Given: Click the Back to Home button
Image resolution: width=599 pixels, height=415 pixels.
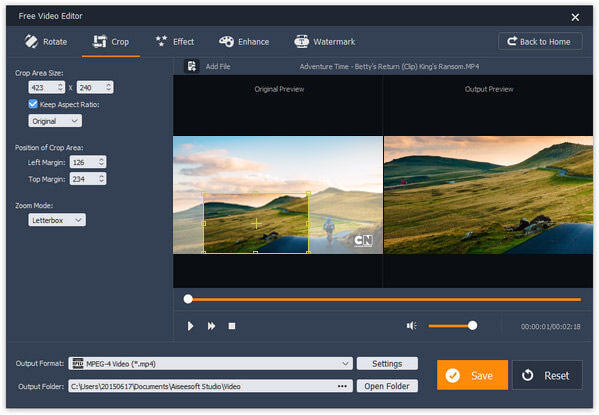Looking at the screenshot, I should 540,41.
